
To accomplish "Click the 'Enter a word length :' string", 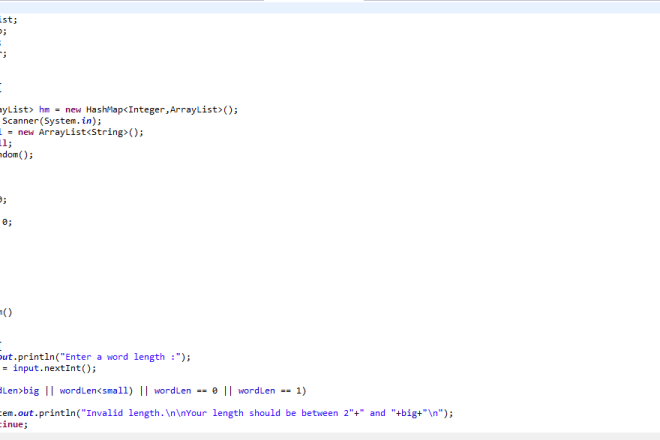I will 123,356.
